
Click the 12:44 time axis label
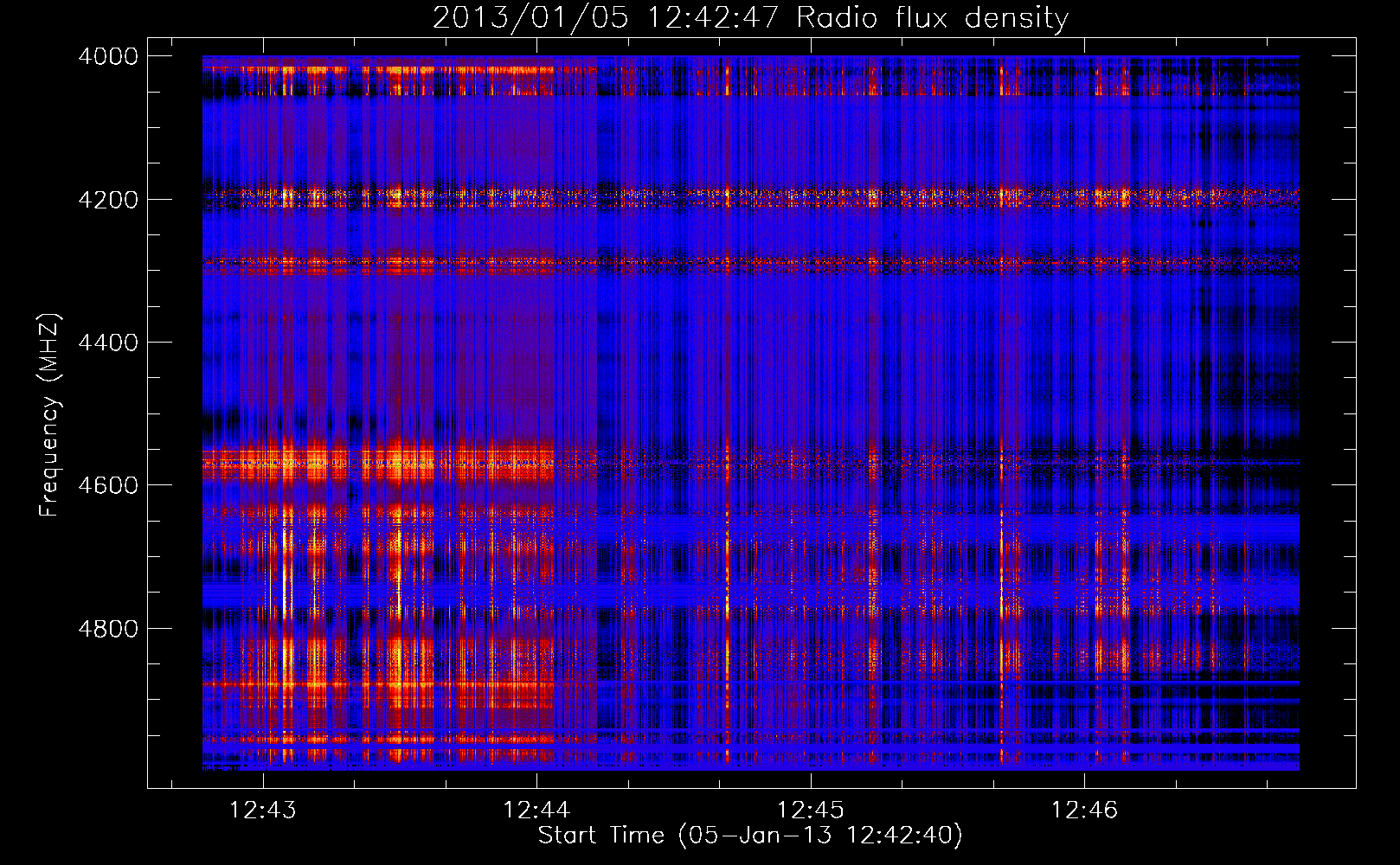pos(536,810)
